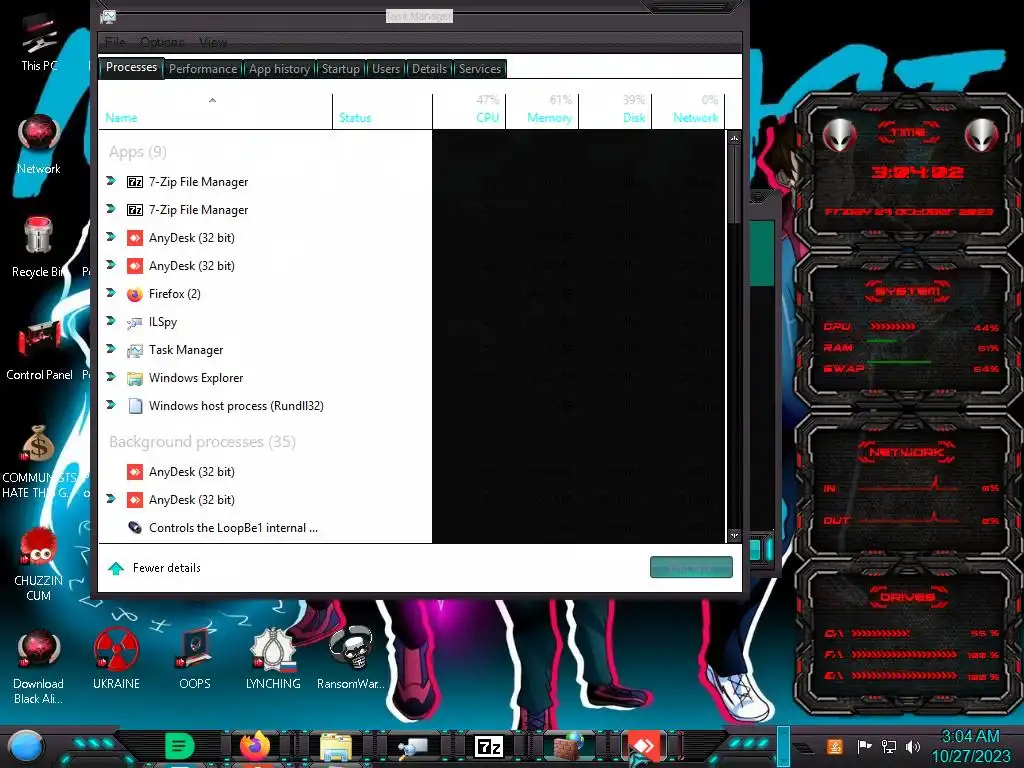Open the UKRAINE desktop icon

tap(116, 660)
